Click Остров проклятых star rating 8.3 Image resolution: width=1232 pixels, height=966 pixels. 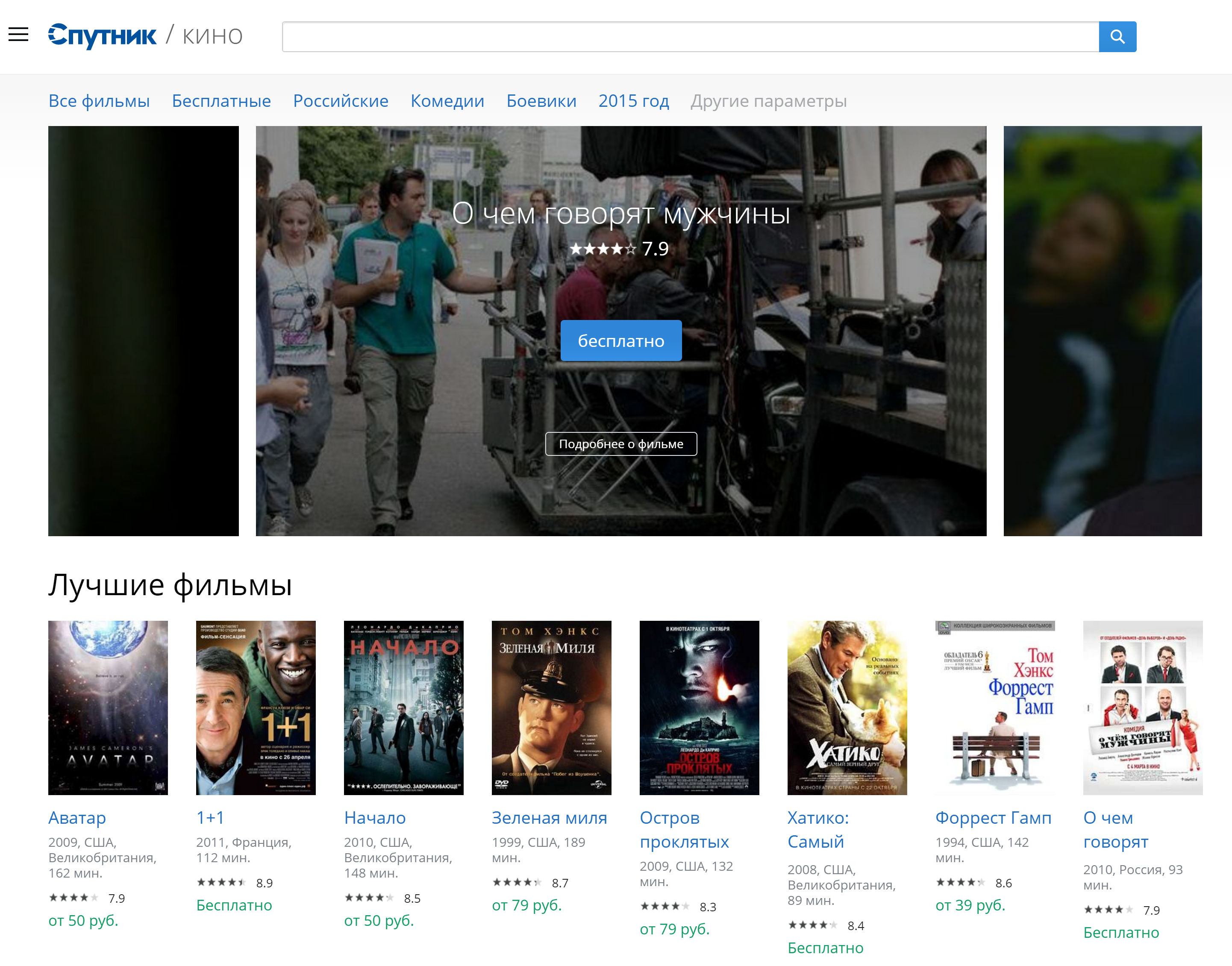point(678,907)
